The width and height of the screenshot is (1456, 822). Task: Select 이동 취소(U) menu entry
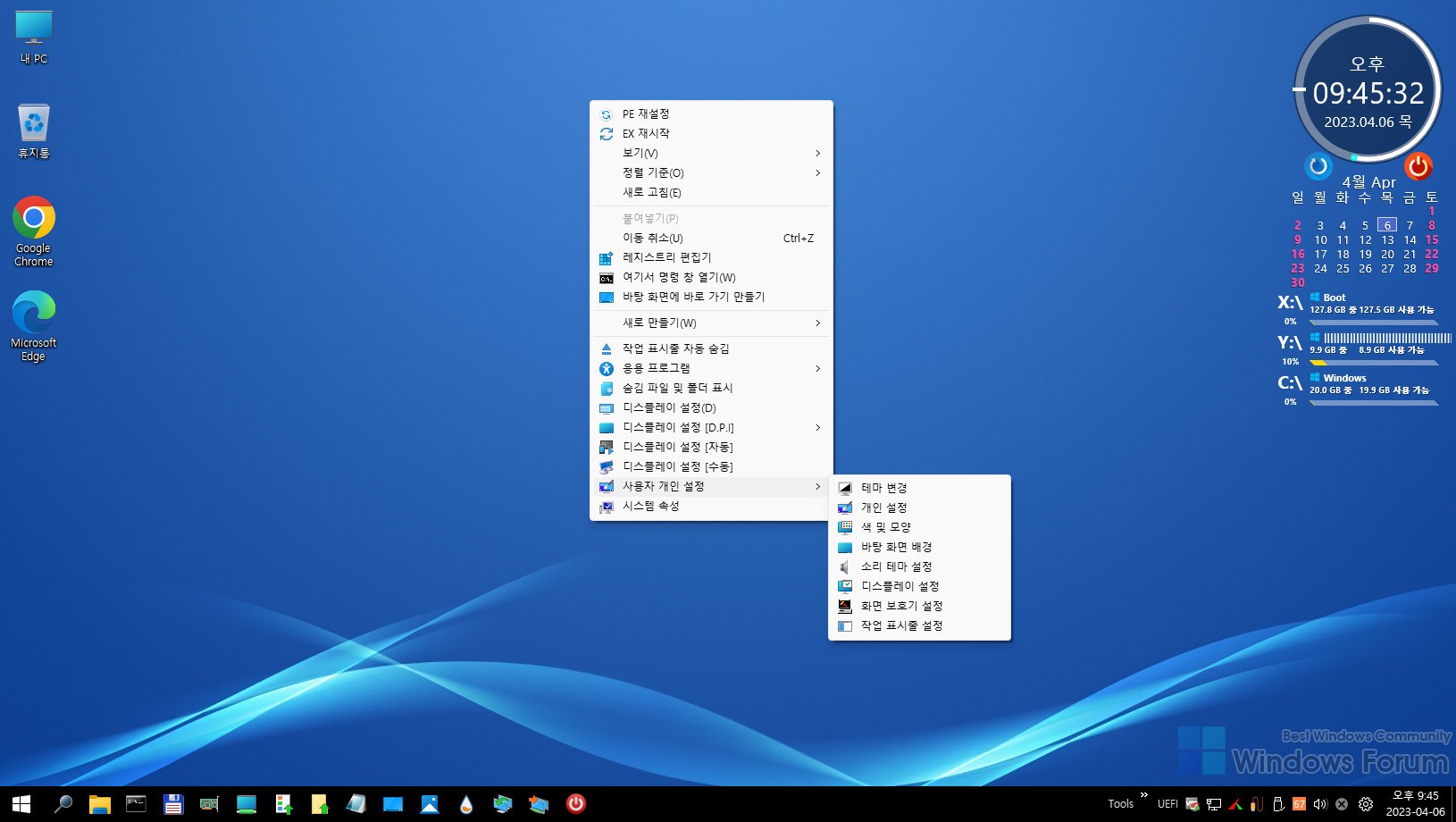[x=711, y=239]
